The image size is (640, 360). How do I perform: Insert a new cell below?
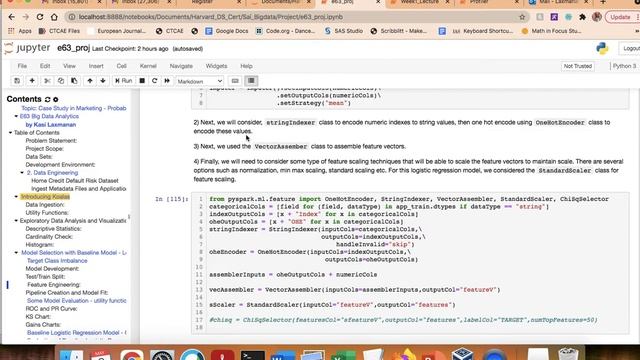click(x=32, y=81)
